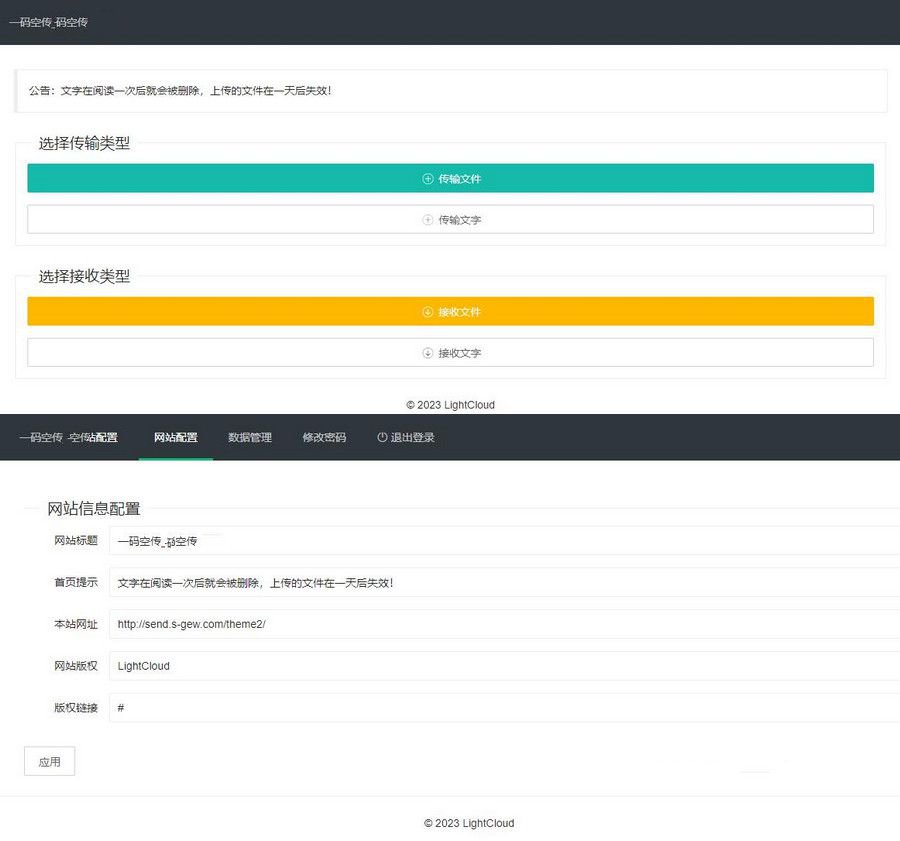Select the green 传输文件 transfer button
Screen dimensions: 900x841
(x=450, y=178)
